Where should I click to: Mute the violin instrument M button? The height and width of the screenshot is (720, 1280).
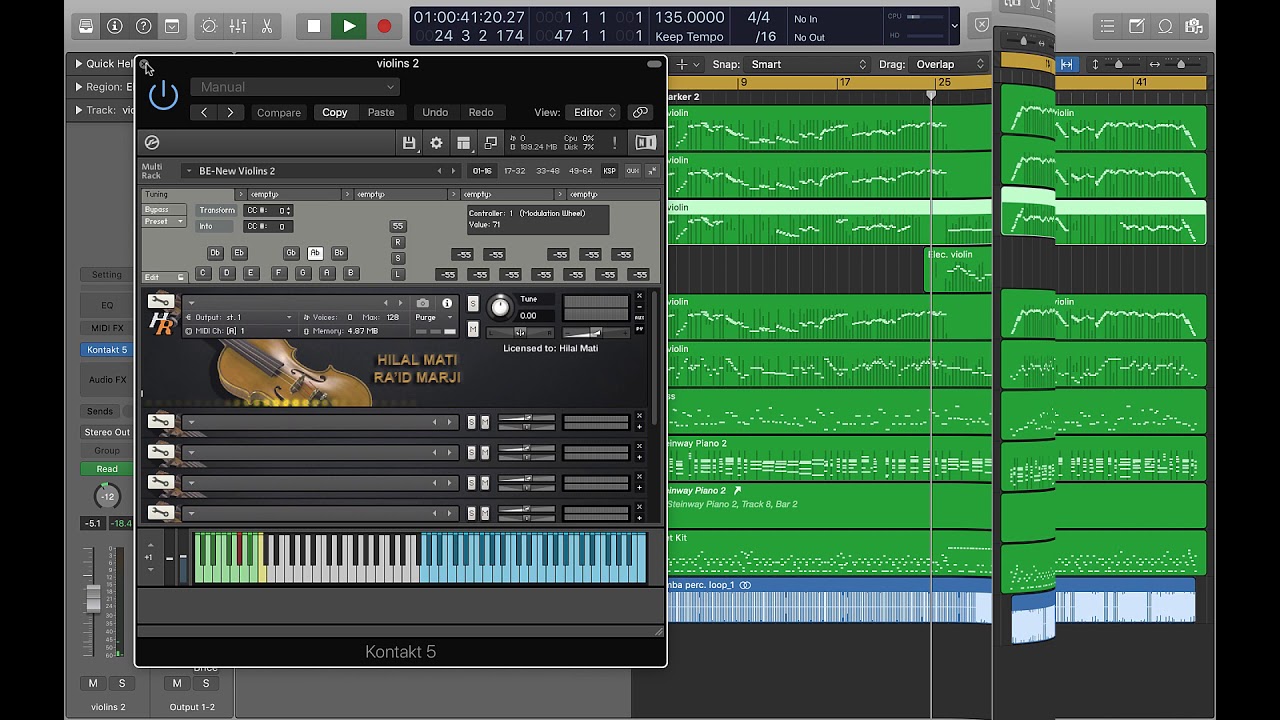[473, 330]
